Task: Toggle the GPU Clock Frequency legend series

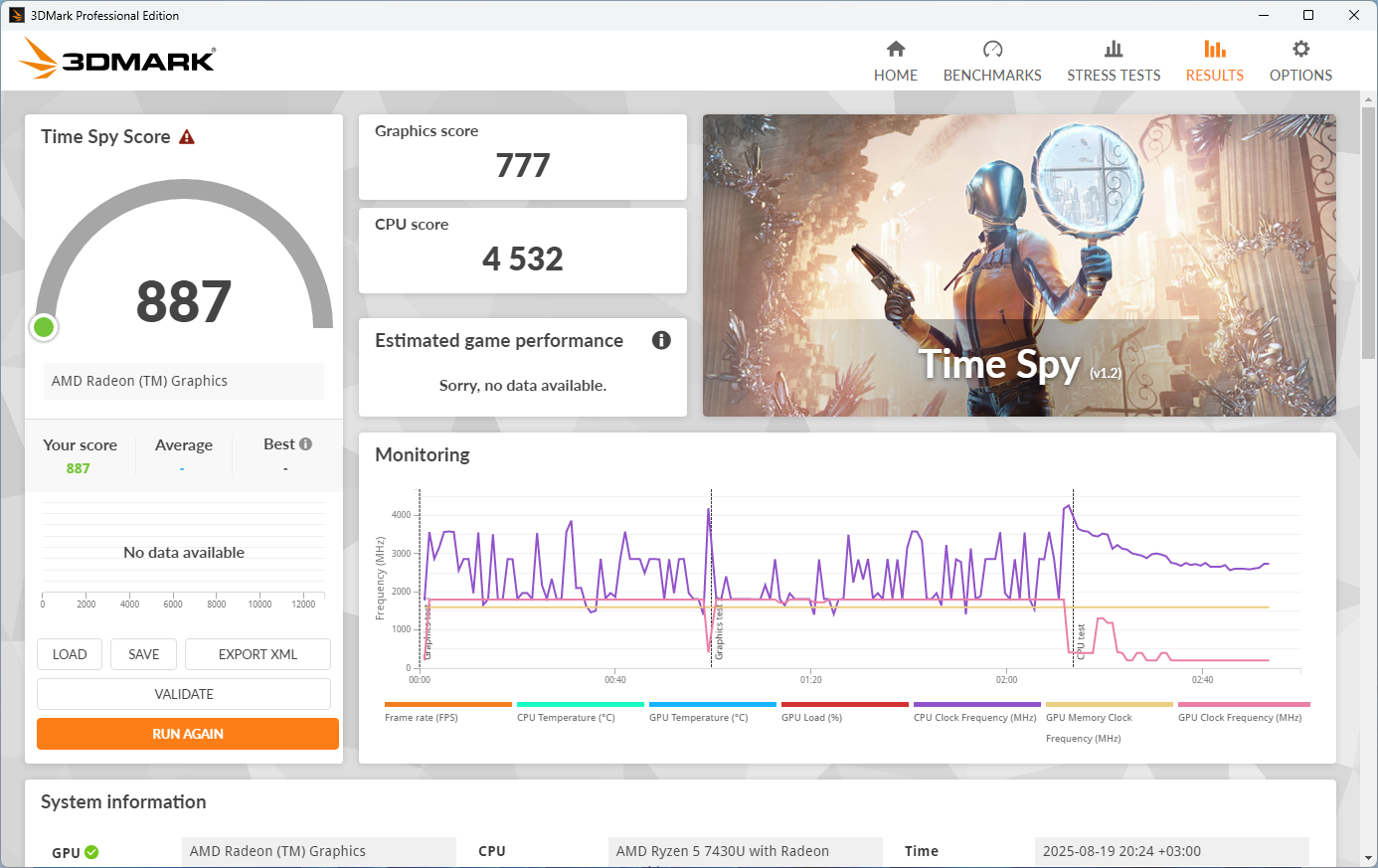Action: [x=1242, y=712]
